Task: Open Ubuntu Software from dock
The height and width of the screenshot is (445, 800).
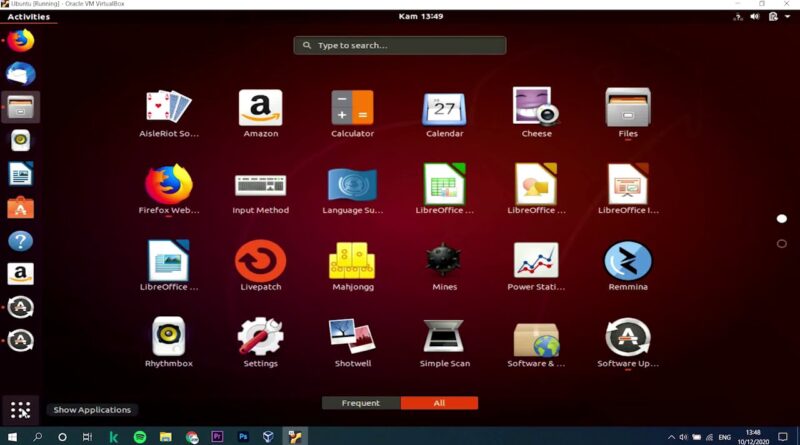Action: pos(20,207)
